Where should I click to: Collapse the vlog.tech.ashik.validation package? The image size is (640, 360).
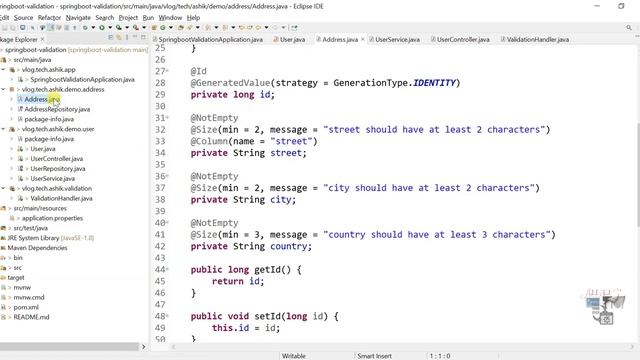click(x=3, y=189)
